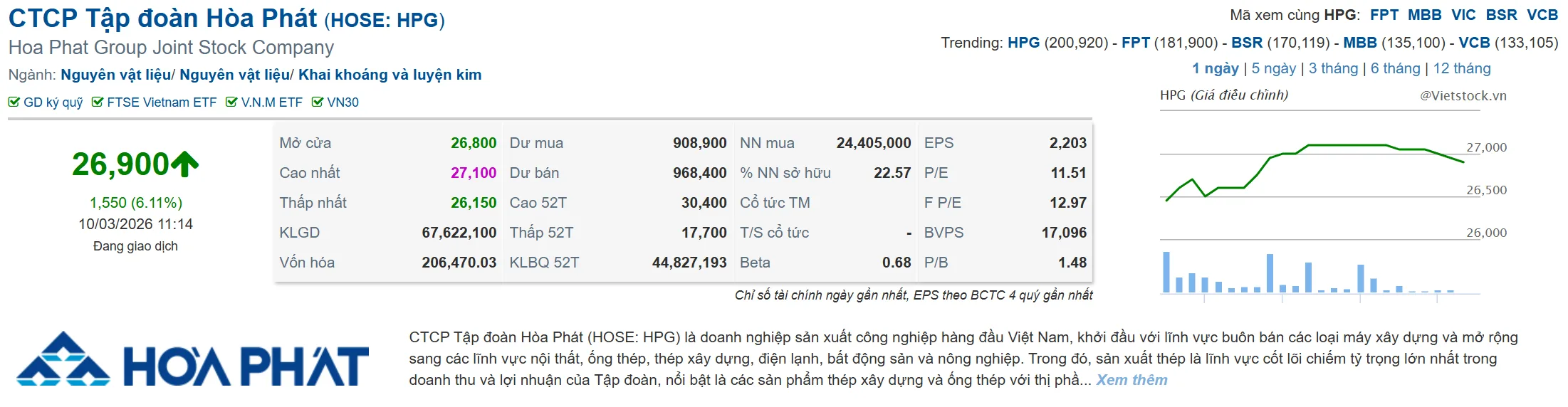Click the green up-arrow price icon
This screenshot has height=407, width=1568.
click(185, 164)
